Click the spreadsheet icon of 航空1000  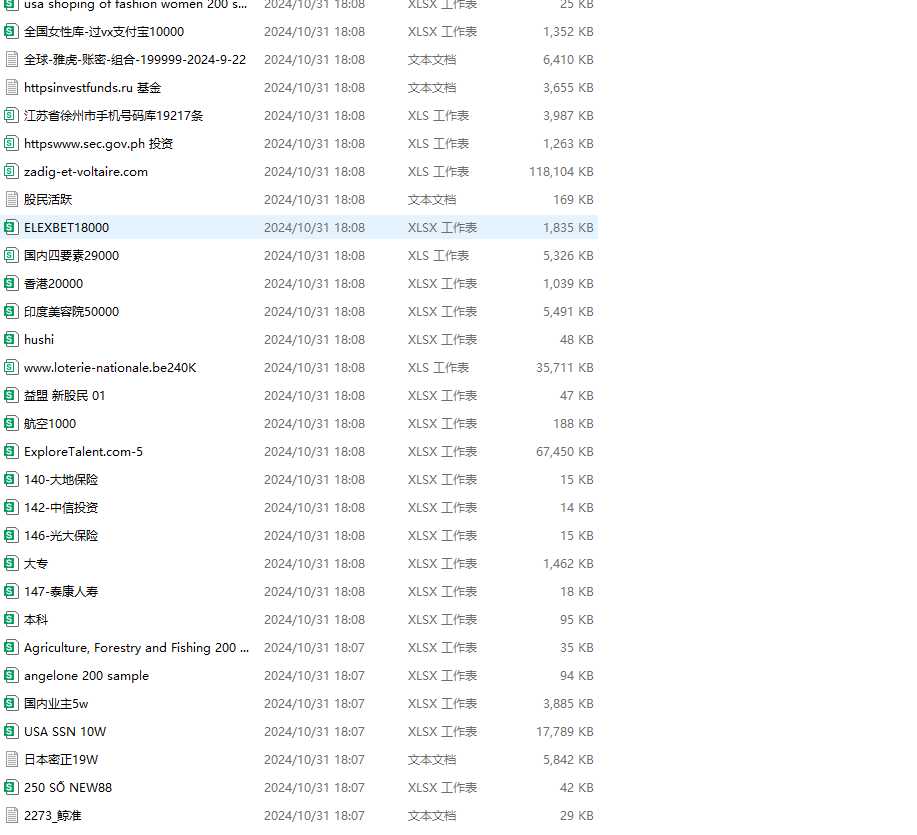pos(11,424)
